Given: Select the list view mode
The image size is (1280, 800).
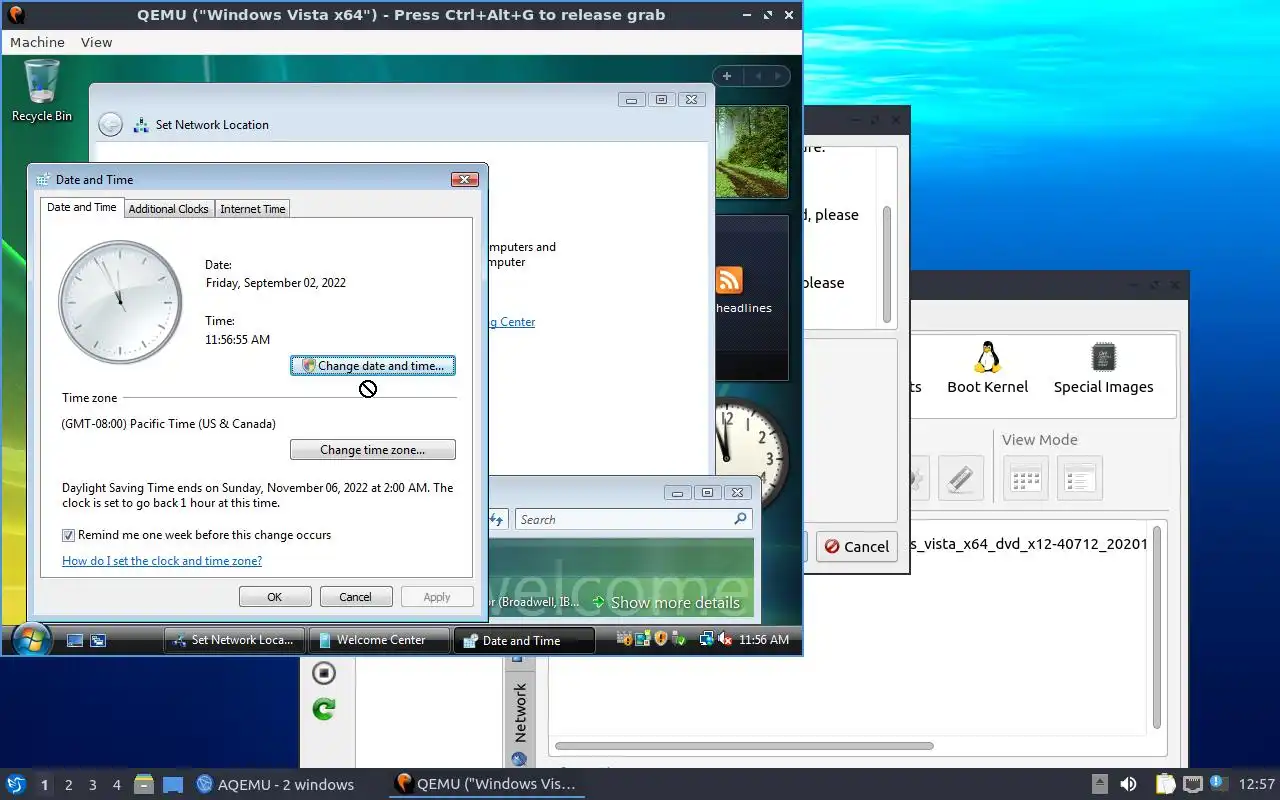Looking at the screenshot, I should pyautogui.click(x=1079, y=478).
